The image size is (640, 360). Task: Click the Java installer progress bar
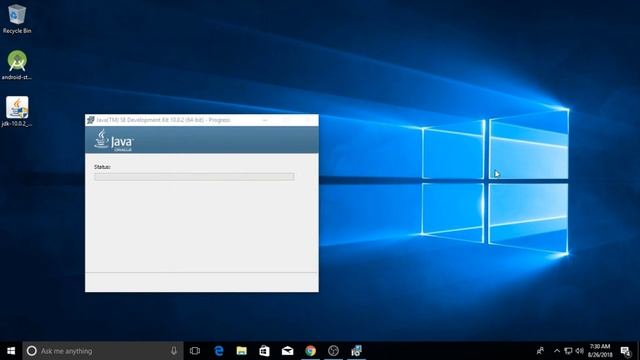194,176
